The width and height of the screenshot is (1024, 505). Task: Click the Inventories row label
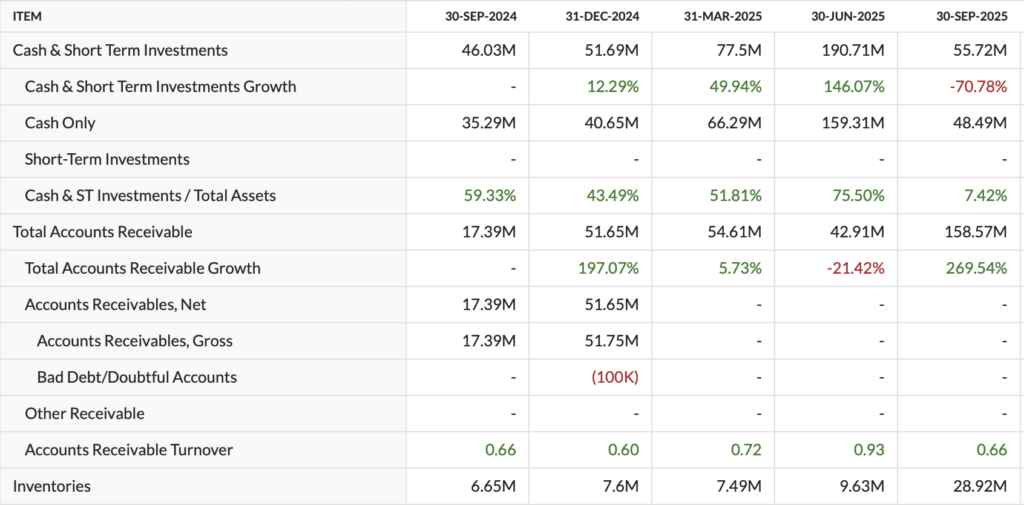point(52,486)
